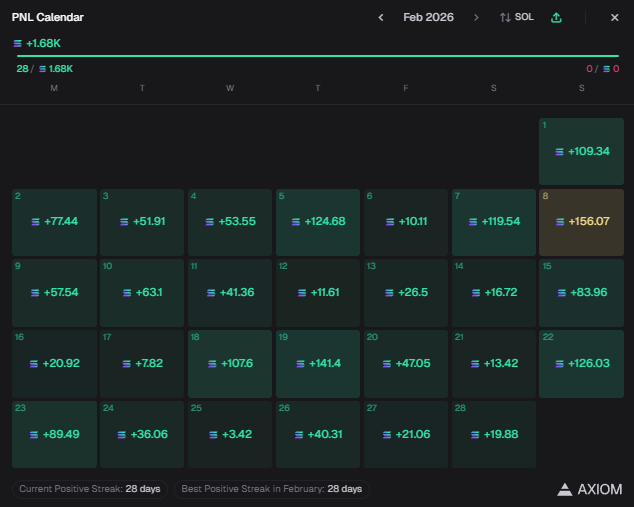Screen dimensions: 634x507
Task: Open day 27 showing +21.06
Action: pyautogui.click(x=406, y=435)
